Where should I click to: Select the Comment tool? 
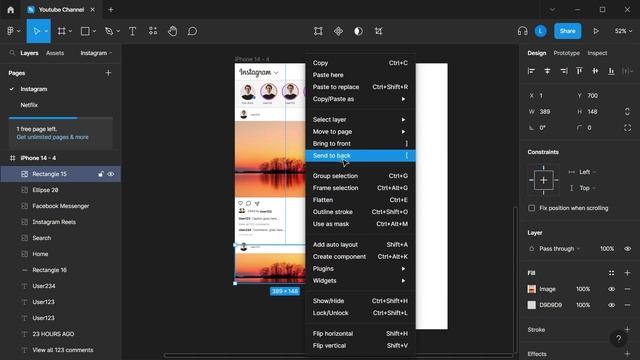click(192, 31)
